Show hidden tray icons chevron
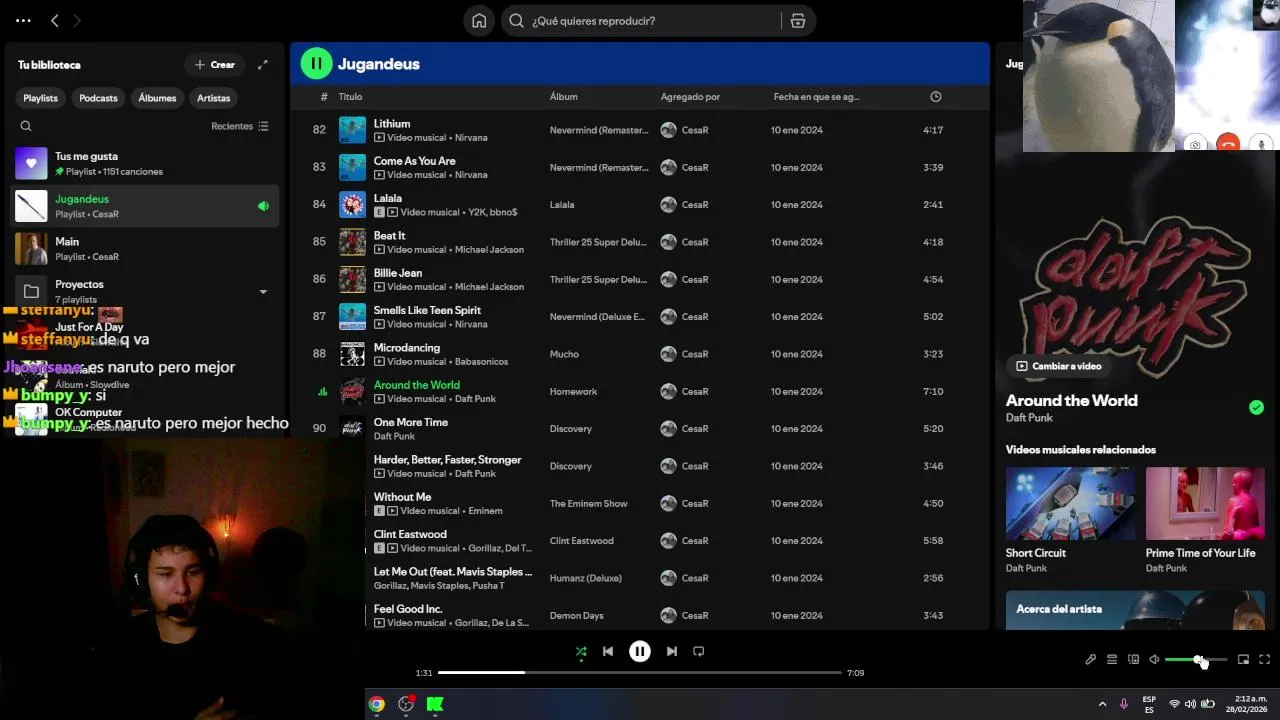Screen dimensions: 1280x720 coord(1102,704)
